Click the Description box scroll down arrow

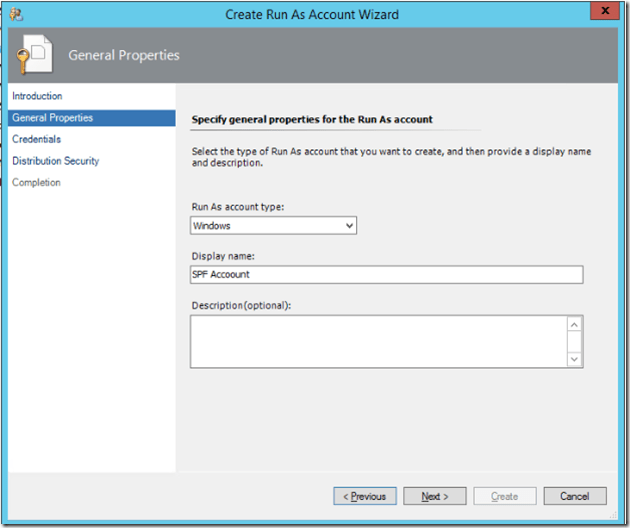[x=574, y=358]
